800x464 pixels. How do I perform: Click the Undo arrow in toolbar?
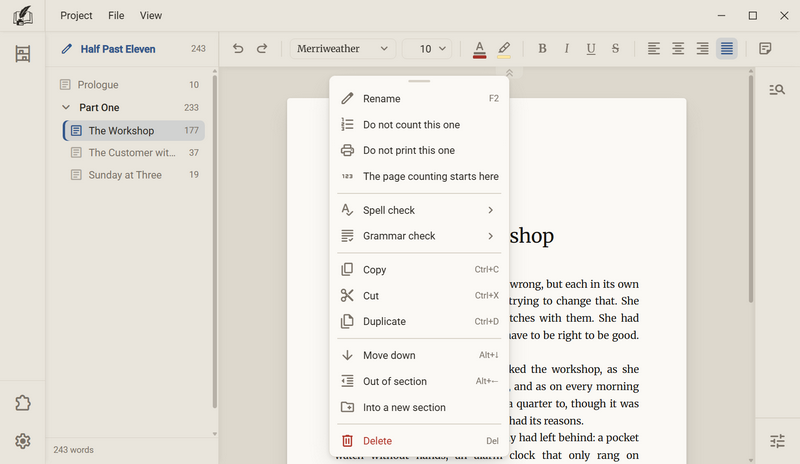(x=238, y=48)
